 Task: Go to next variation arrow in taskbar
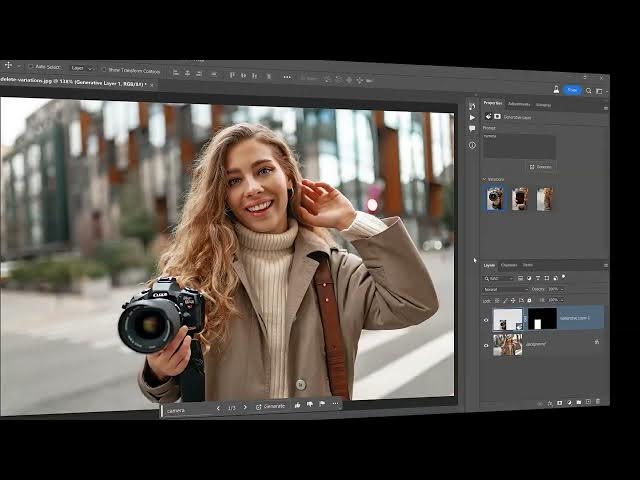click(x=246, y=406)
